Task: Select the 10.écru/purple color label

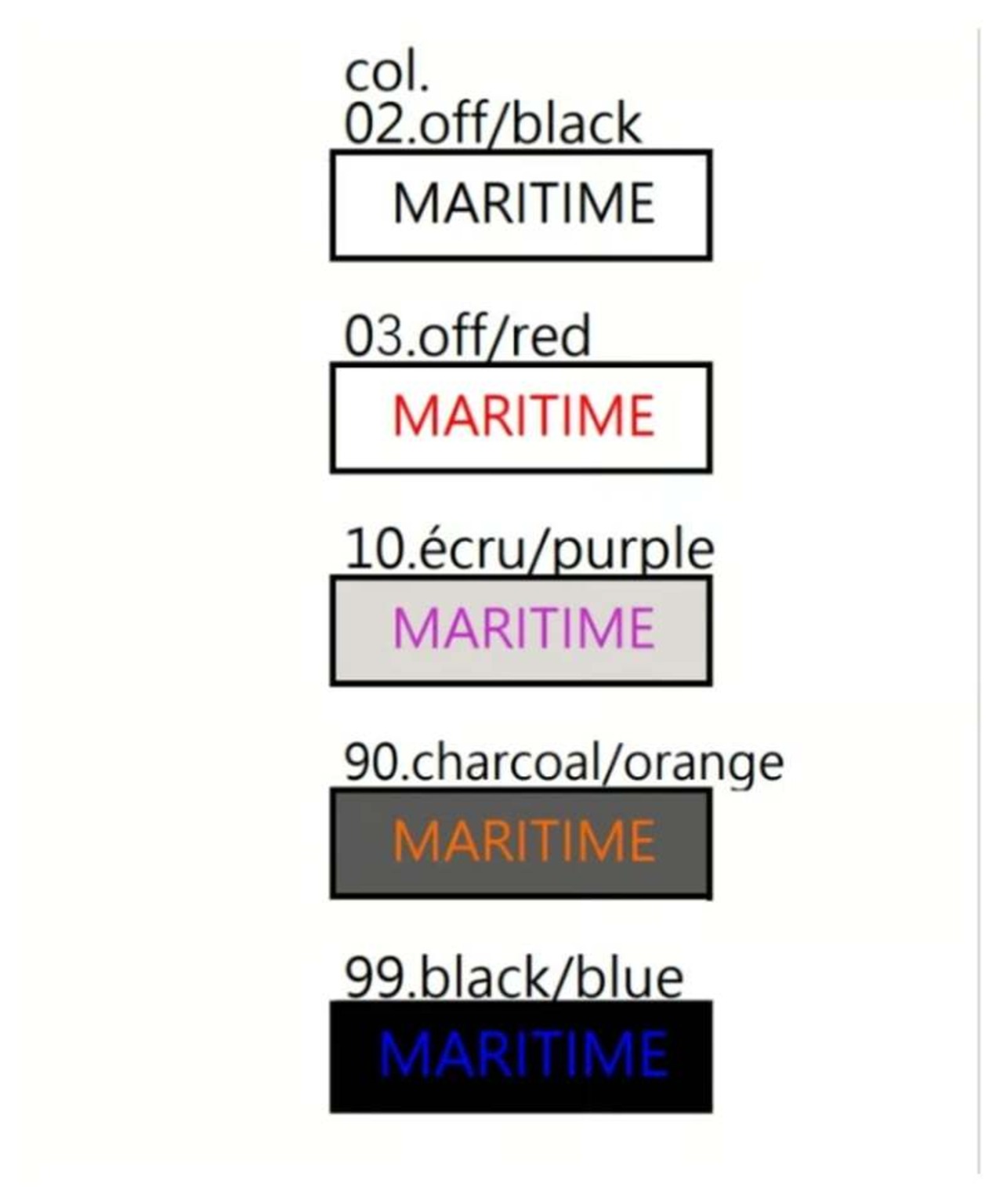Action: click(x=529, y=549)
